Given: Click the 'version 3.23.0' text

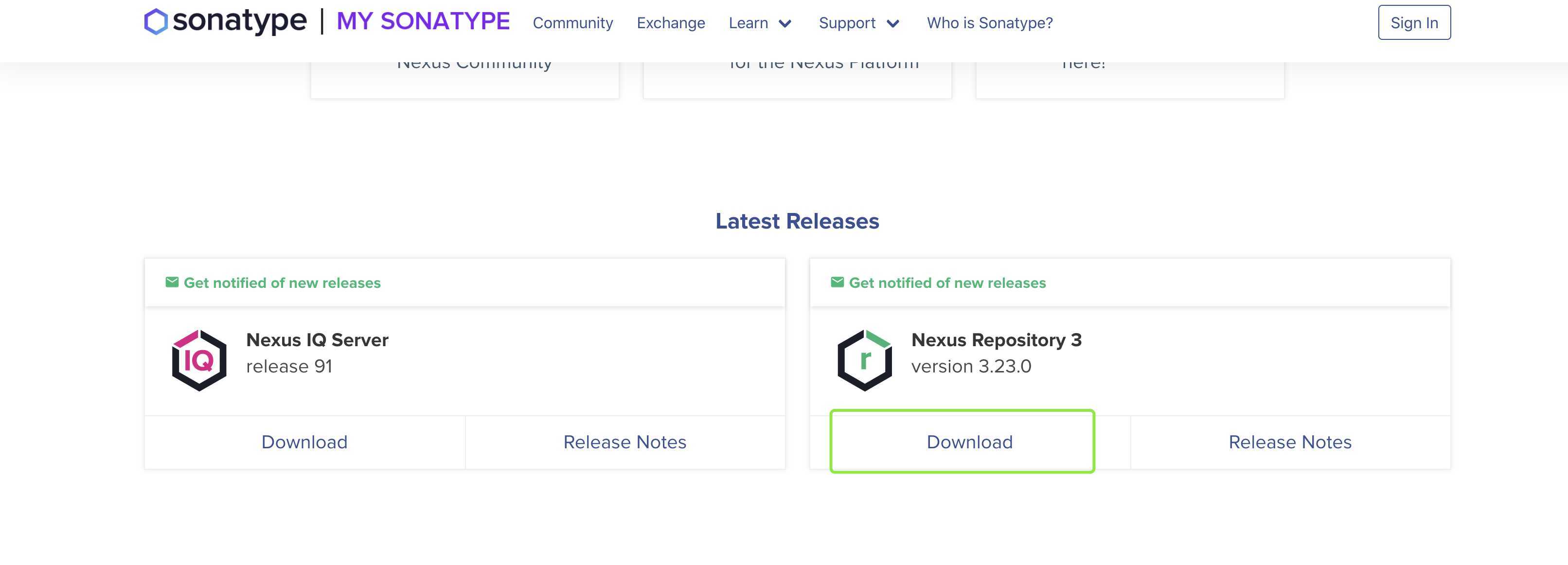Looking at the screenshot, I should click(971, 367).
